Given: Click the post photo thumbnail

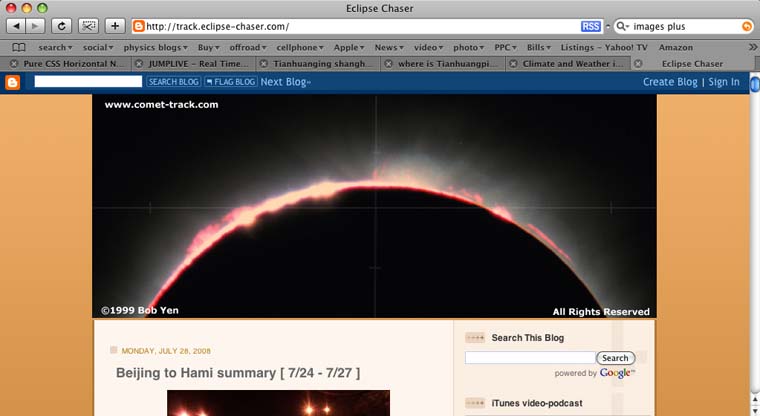Looking at the screenshot, I should pos(278,403).
